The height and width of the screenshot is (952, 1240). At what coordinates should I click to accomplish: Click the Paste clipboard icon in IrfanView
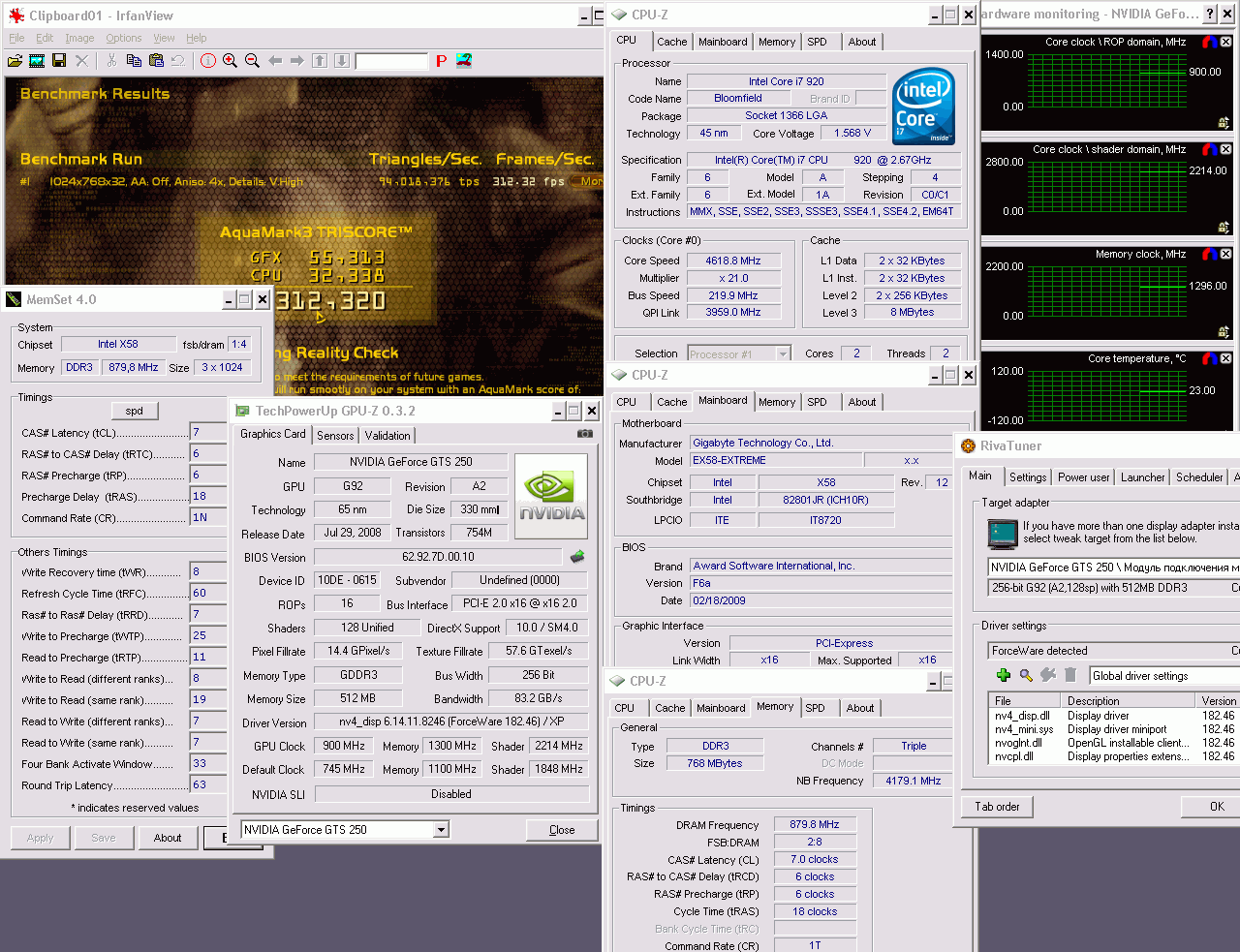(156, 61)
